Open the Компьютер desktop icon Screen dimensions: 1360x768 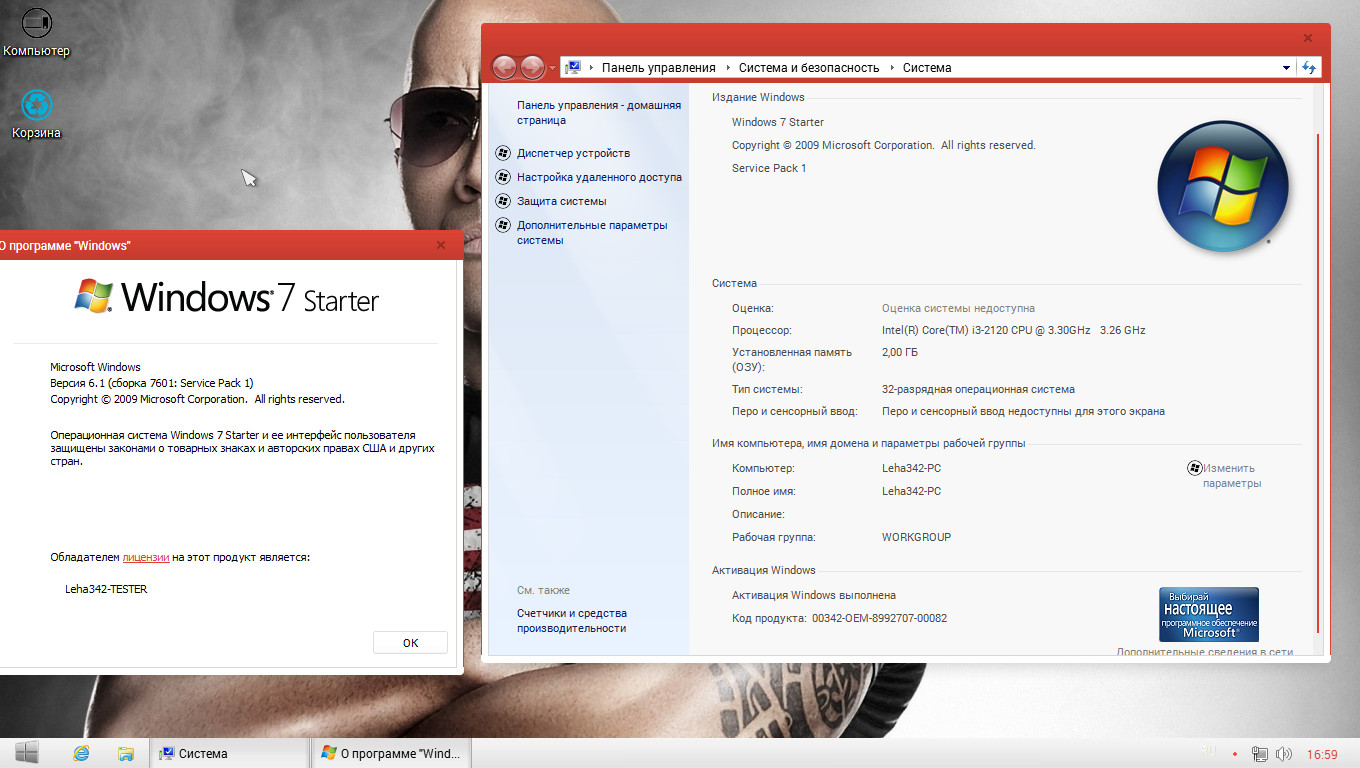37,22
